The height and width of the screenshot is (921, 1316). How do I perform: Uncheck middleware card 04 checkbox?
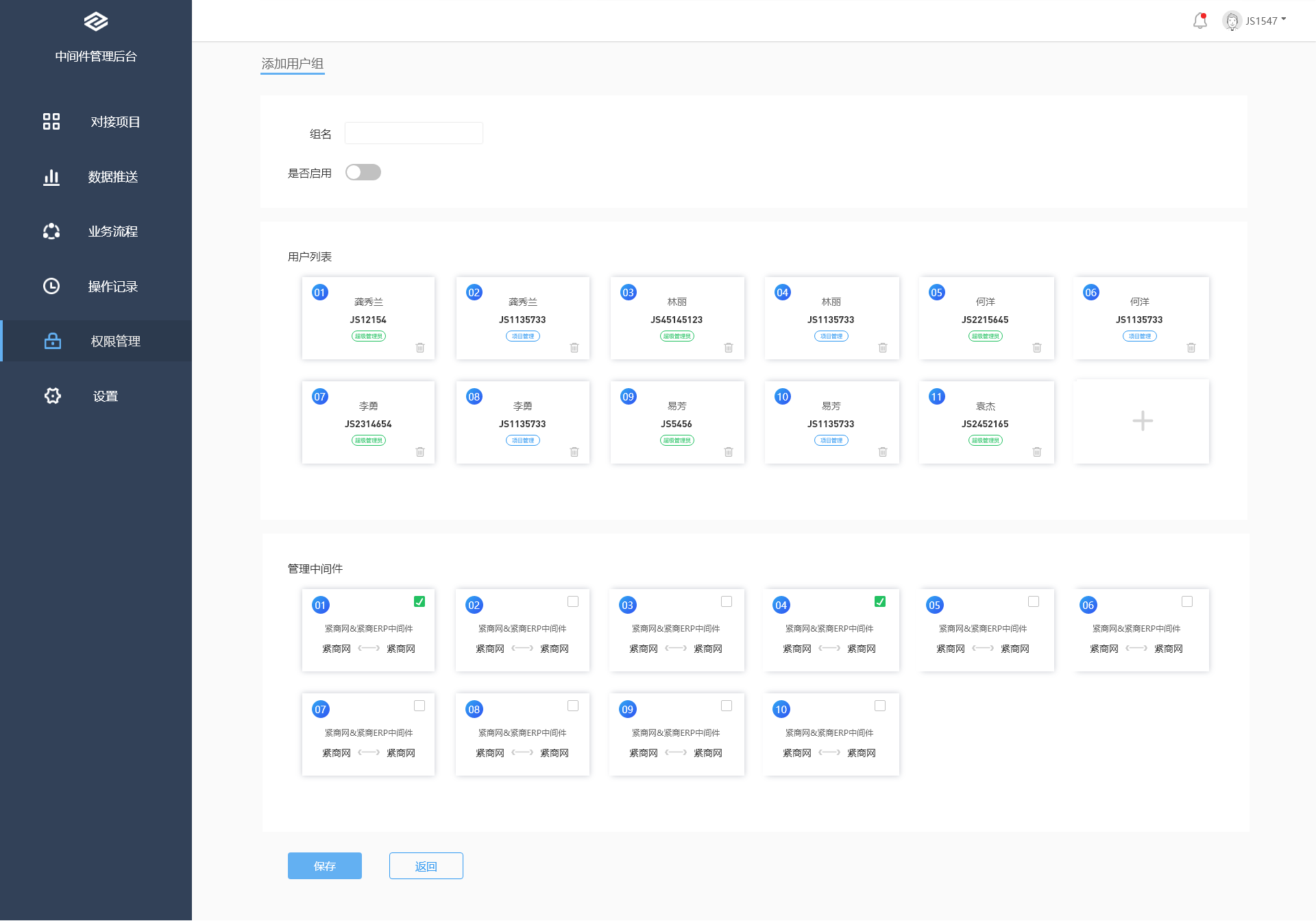[880, 601]
